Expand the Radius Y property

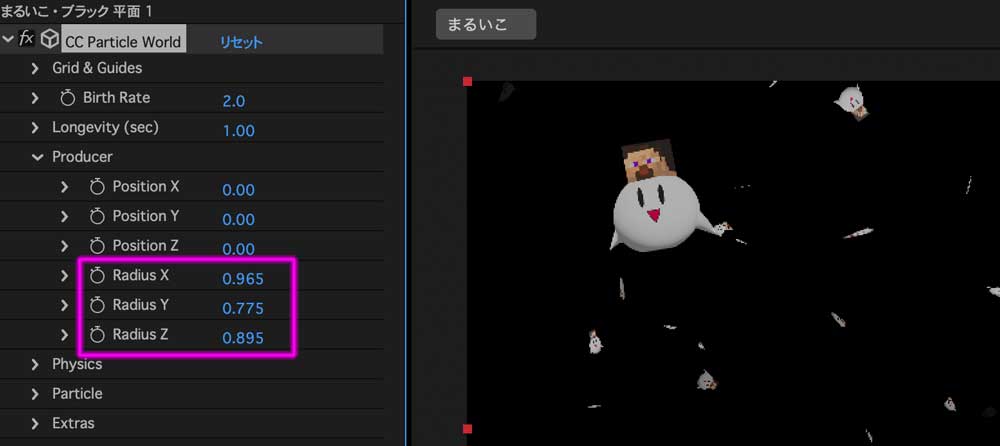tap(64, 305)
